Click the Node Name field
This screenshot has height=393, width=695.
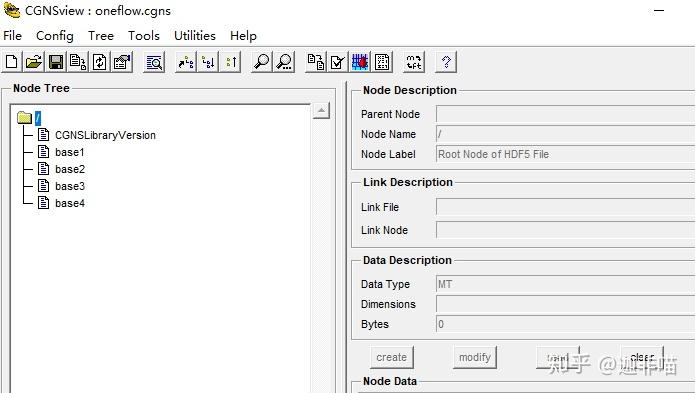pos(565,134)
